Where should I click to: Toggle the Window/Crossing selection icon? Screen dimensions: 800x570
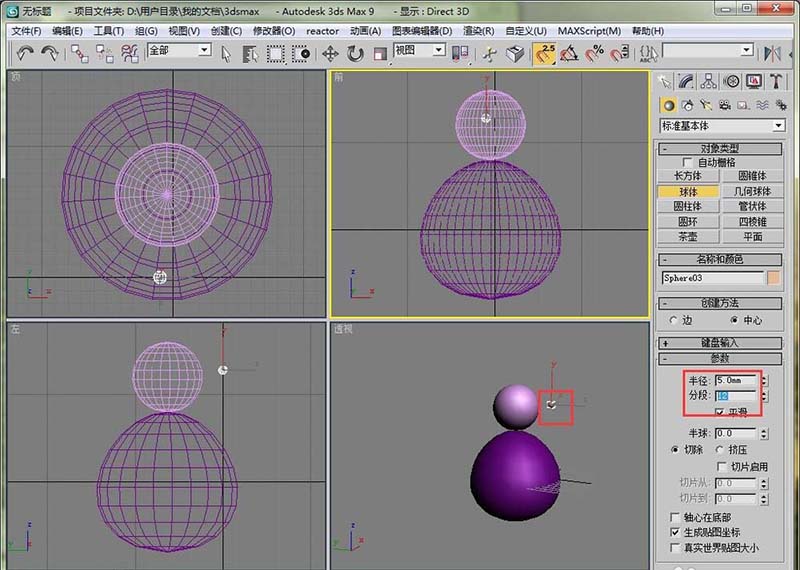[x=300, y=53]
